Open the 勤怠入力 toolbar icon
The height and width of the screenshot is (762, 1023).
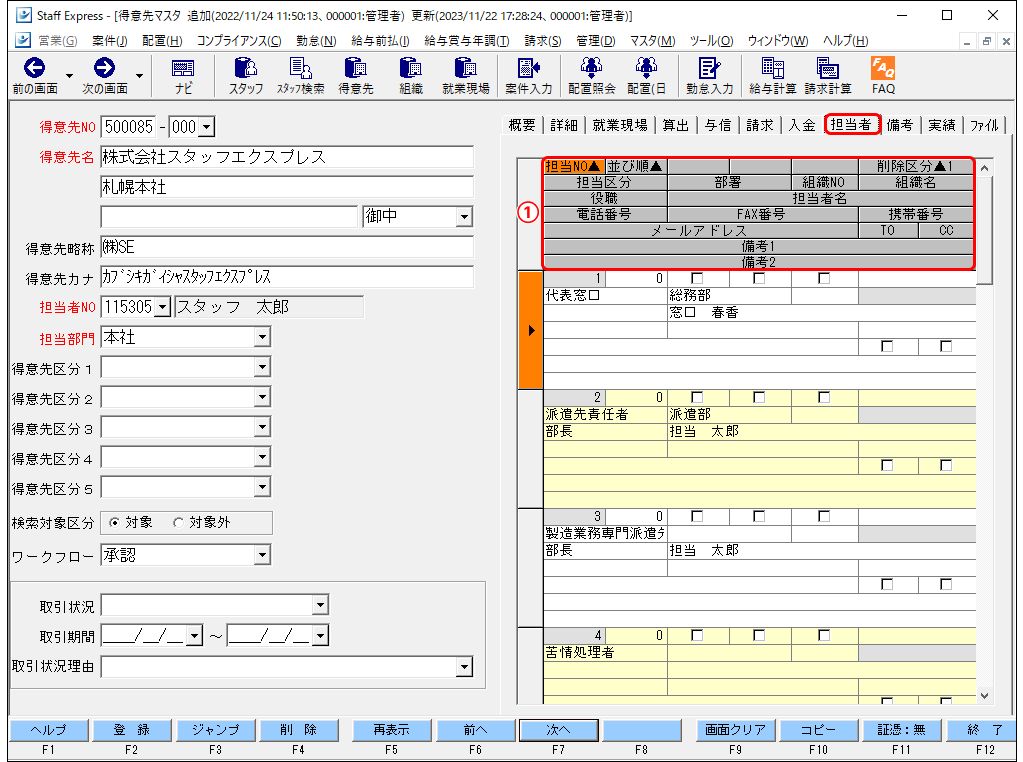(709, 76)
